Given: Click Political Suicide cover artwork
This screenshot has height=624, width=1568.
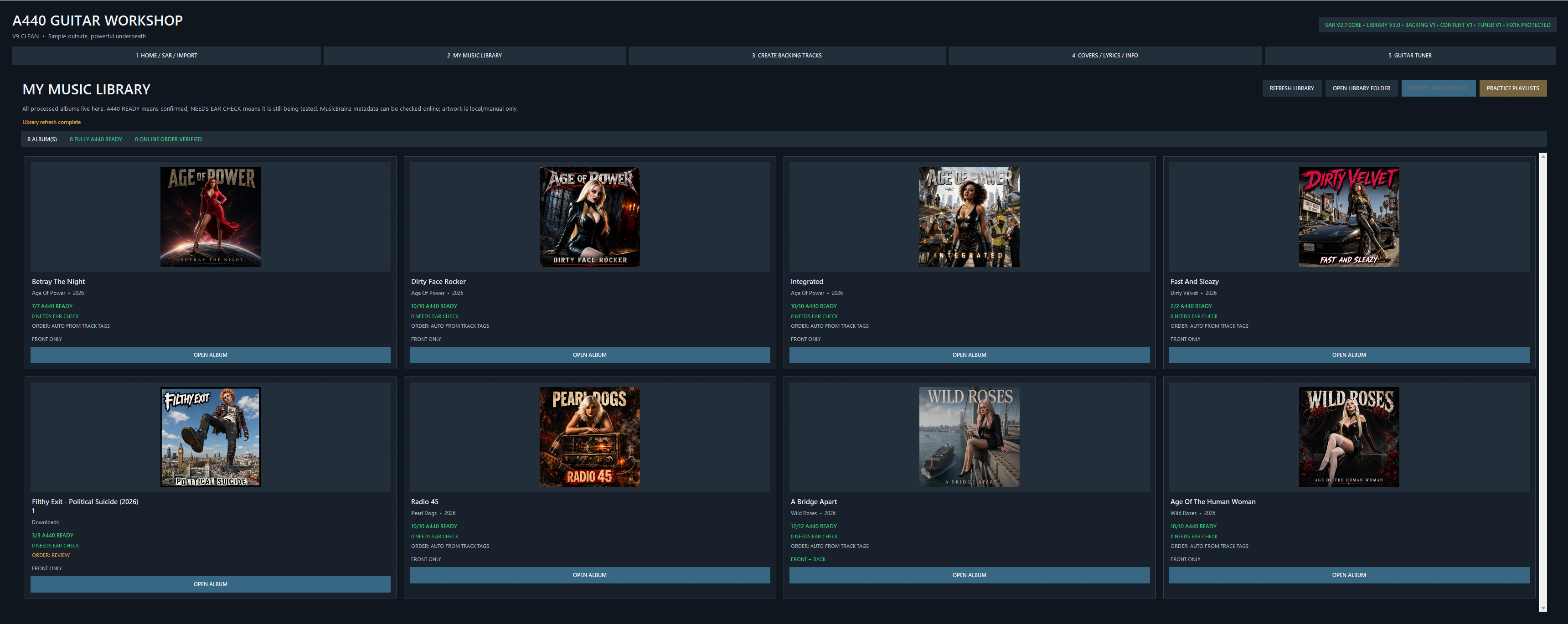Looking at the screenshot, I should [211, 437].
